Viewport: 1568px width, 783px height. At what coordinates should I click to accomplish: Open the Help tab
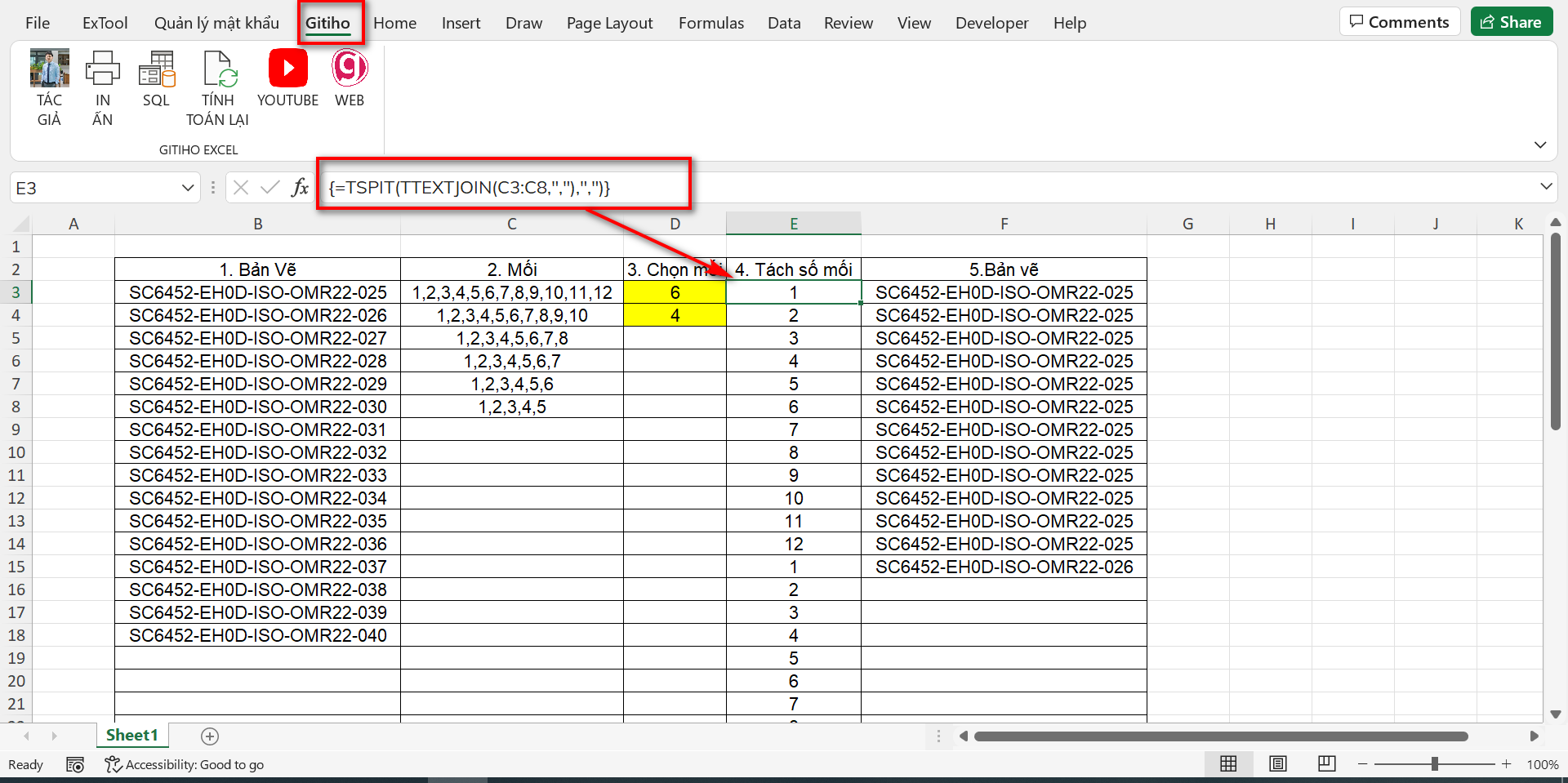coord(1070,23)
